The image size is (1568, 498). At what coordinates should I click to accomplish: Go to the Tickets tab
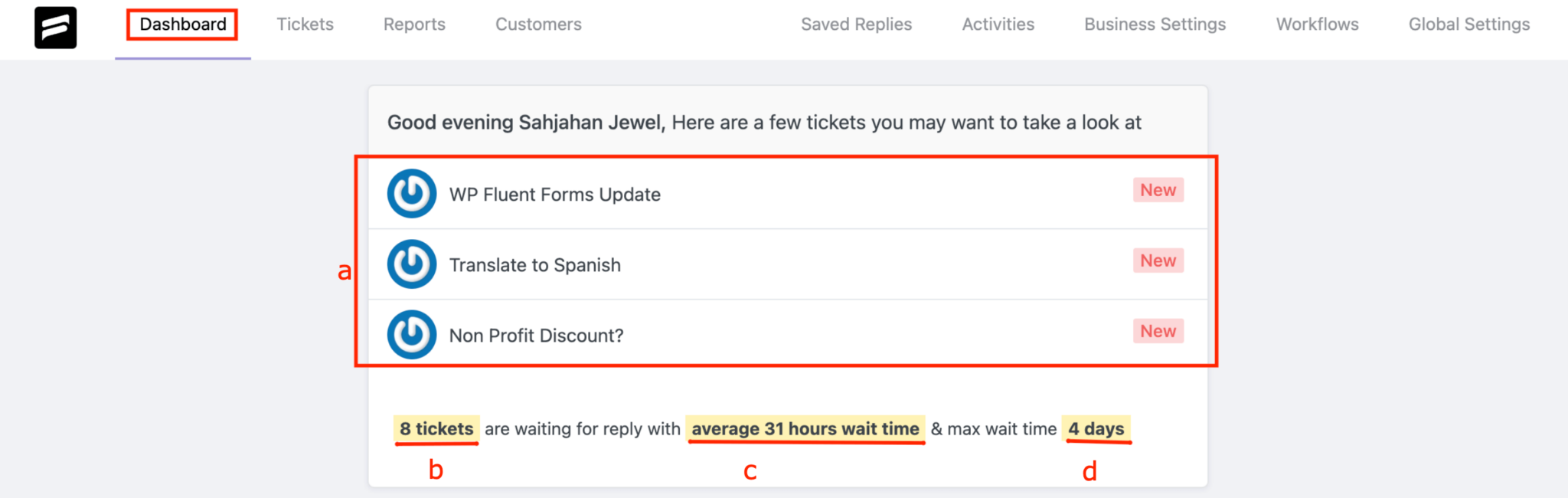tap(305, 25)
